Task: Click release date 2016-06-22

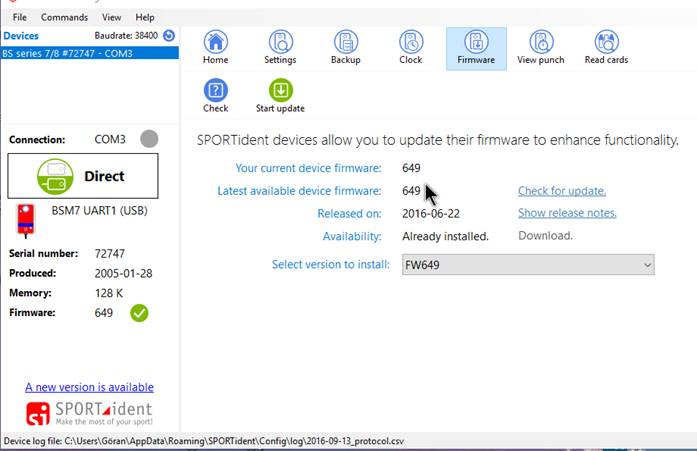Action: pos(431,214)
